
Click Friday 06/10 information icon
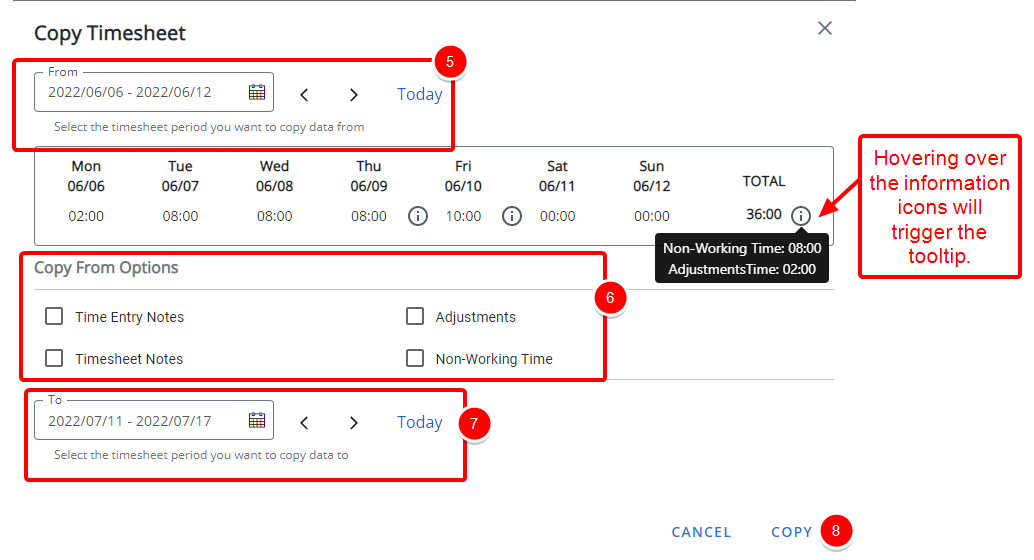(512, 216)
